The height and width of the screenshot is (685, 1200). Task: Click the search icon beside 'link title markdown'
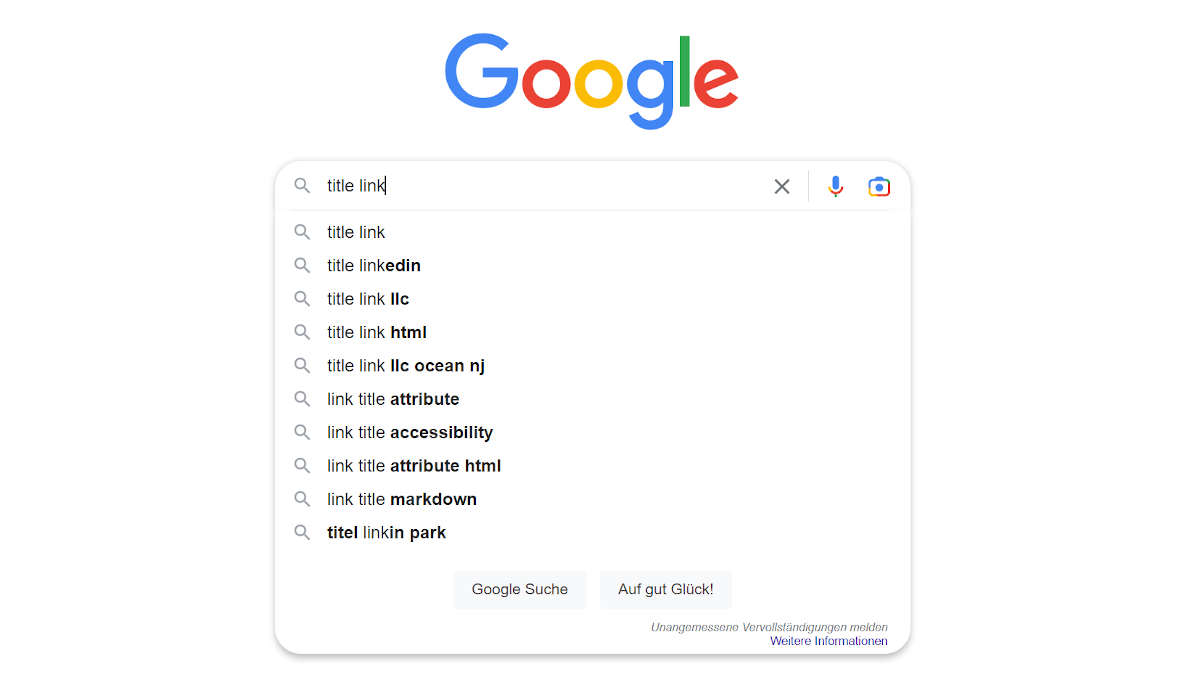tap(302, 499)
